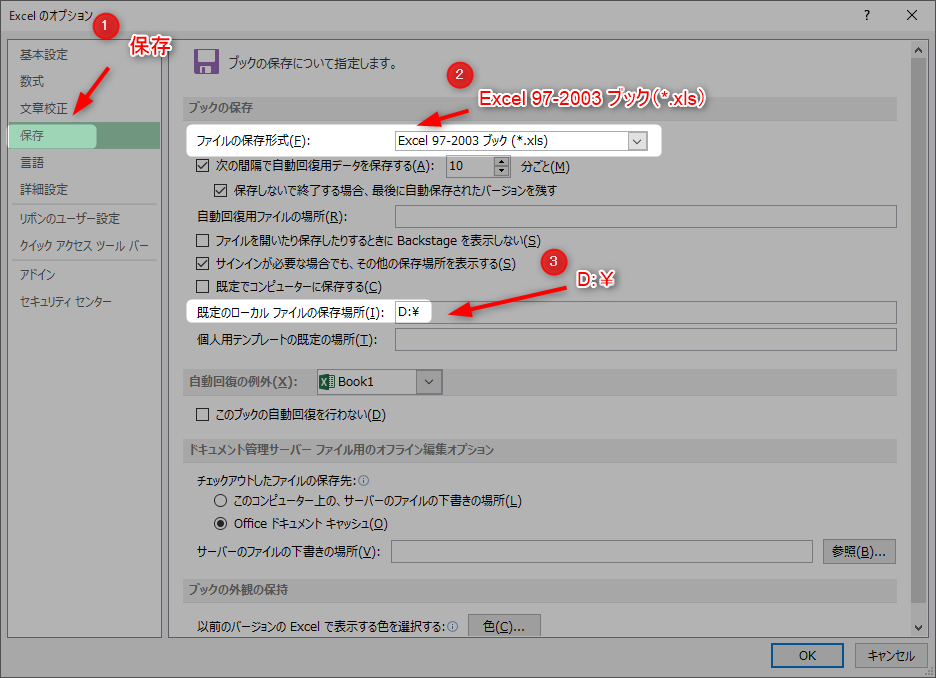Click 個人用テンプレートの既定の場所 field
The height and width of the screenshot is (678, 936).
(645, 340)
